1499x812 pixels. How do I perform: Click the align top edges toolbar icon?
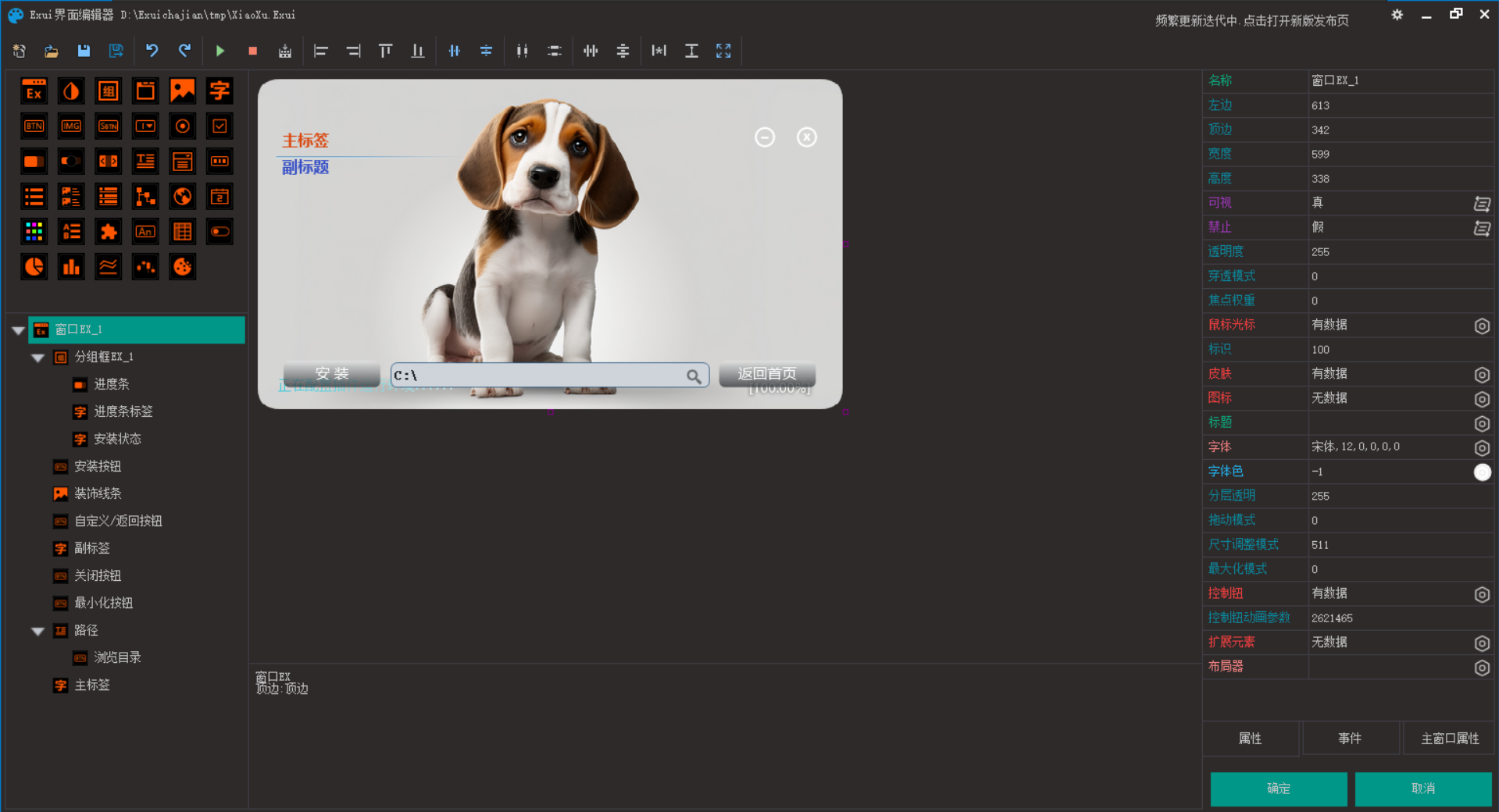[385, 51]
